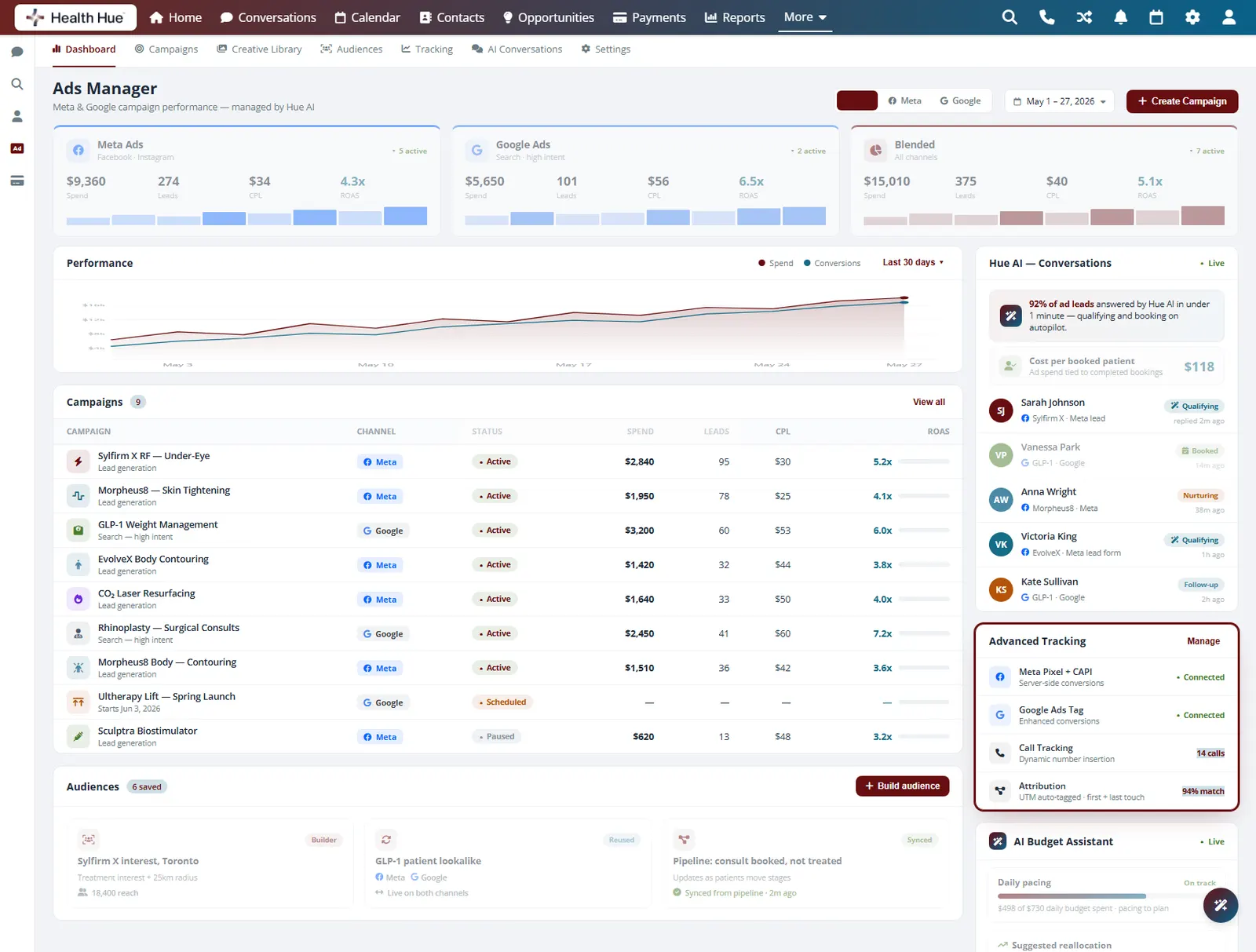The width and height of the screenshot is (1256, 952).
Task: Open the user profile icon
Action: click(1229, 17)
